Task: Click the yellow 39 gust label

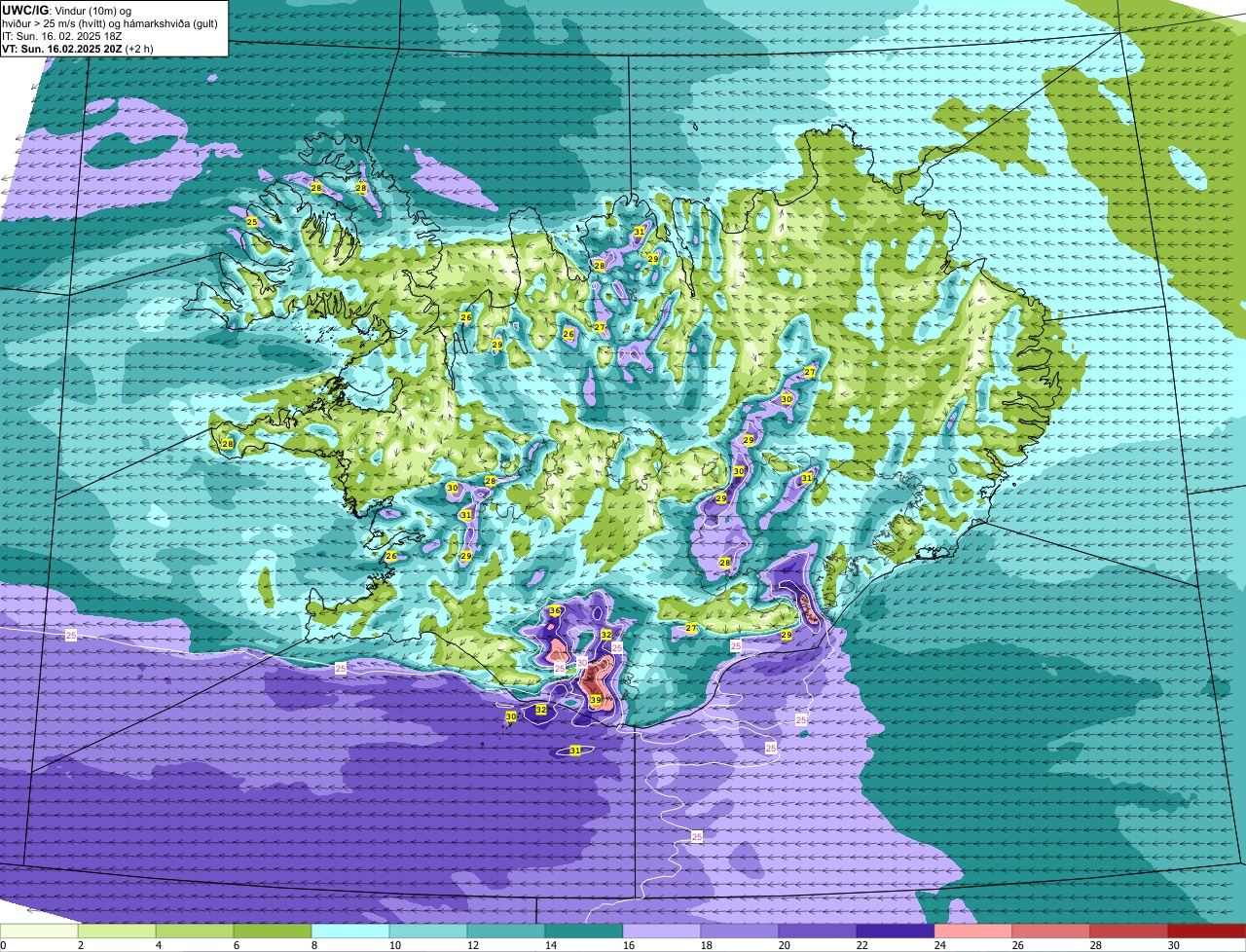Action: click(x=596, y=701)
